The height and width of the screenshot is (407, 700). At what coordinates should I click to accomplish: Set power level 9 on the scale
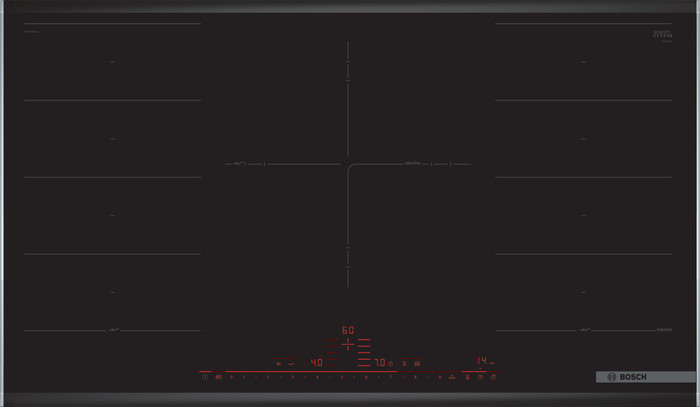coord(440,377)
